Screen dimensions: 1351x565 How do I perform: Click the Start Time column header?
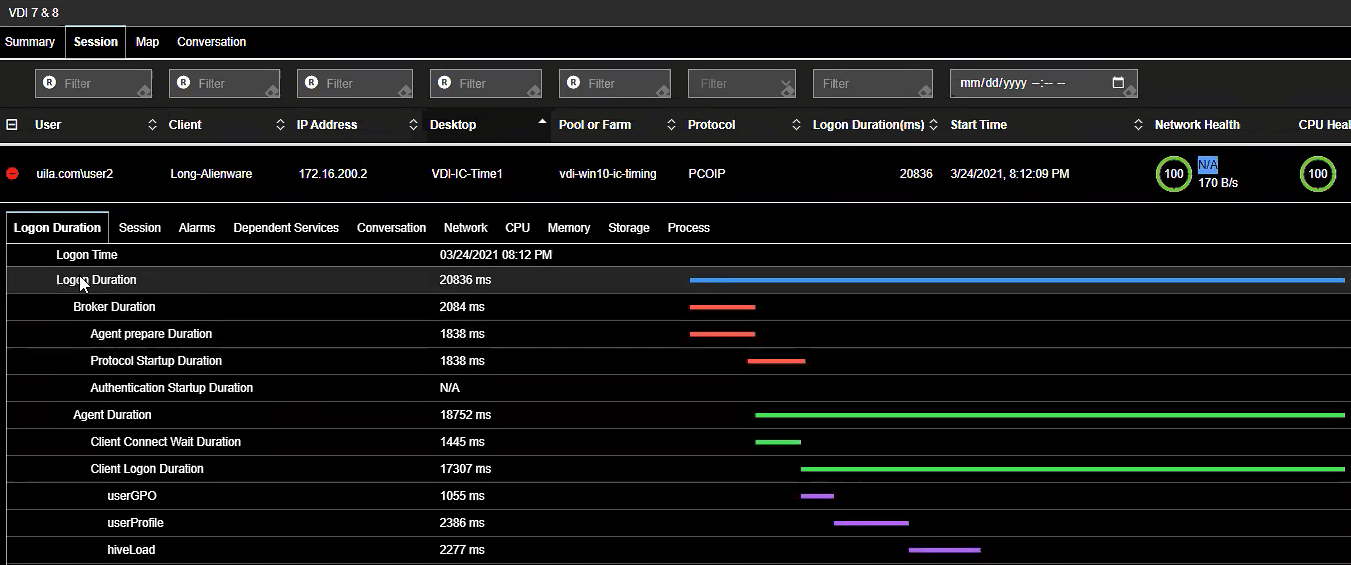tap(978, 125)
